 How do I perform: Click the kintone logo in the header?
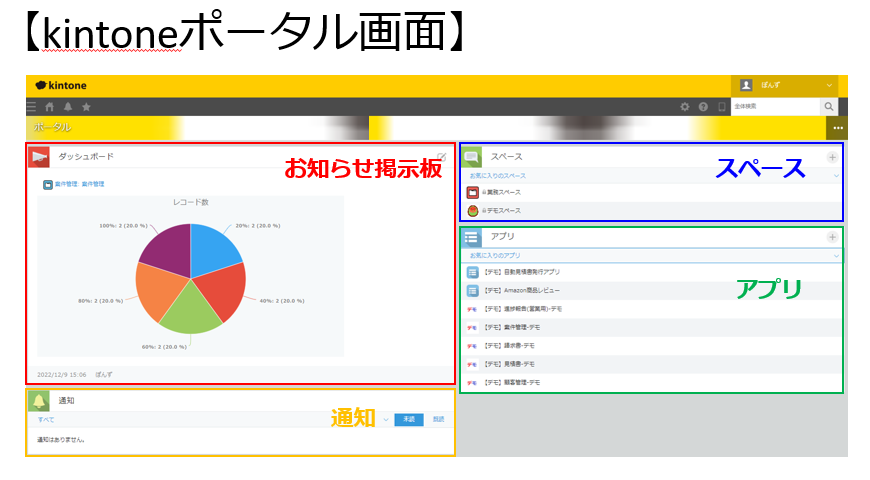(61, 85)
